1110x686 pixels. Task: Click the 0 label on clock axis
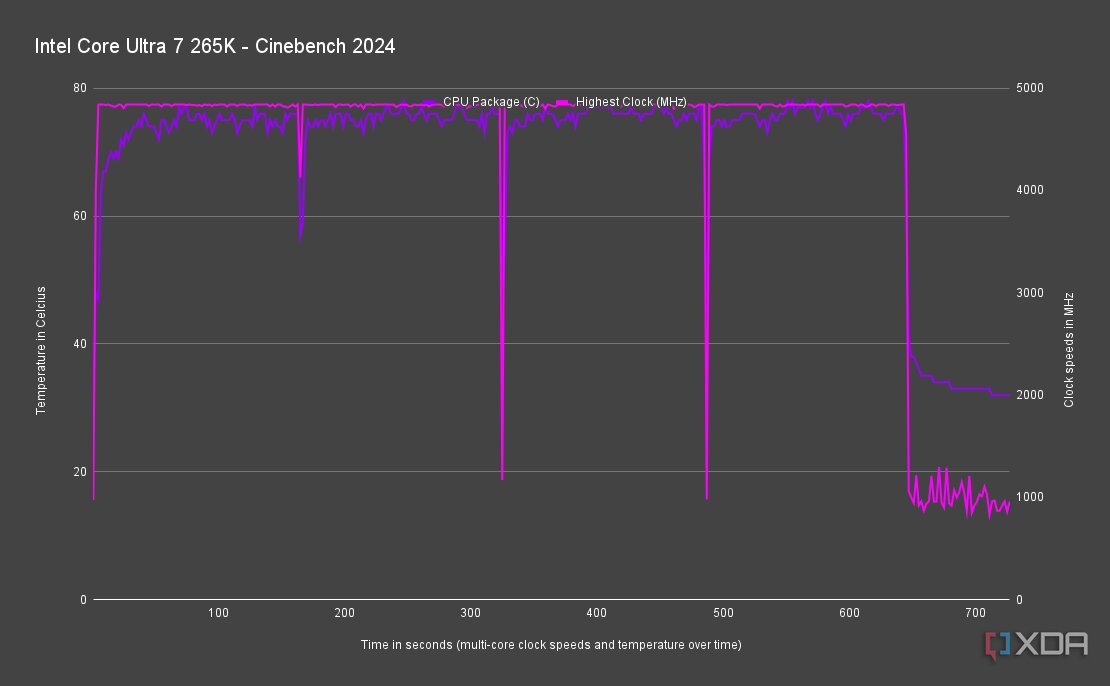pos(1019,600)
